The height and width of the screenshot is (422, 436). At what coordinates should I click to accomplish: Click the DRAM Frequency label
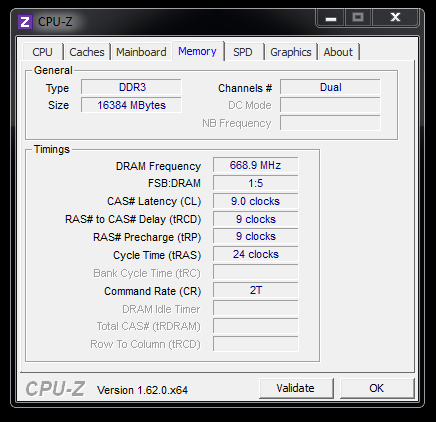158,166
